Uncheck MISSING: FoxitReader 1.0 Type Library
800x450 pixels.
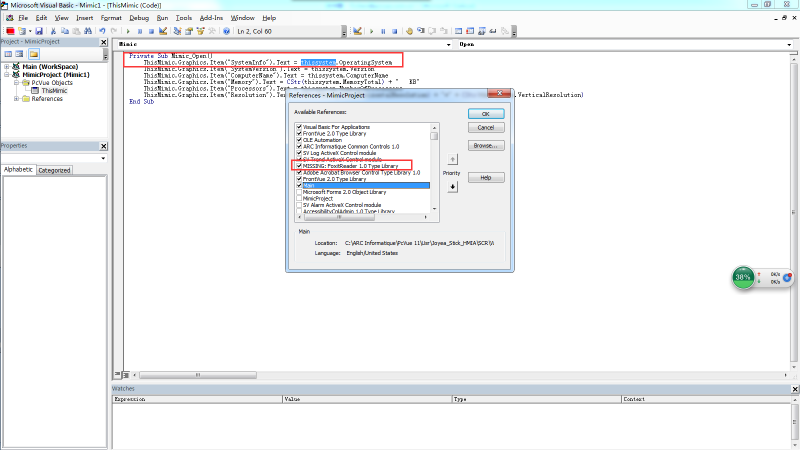pyautogui.click(x=299, y=166)
